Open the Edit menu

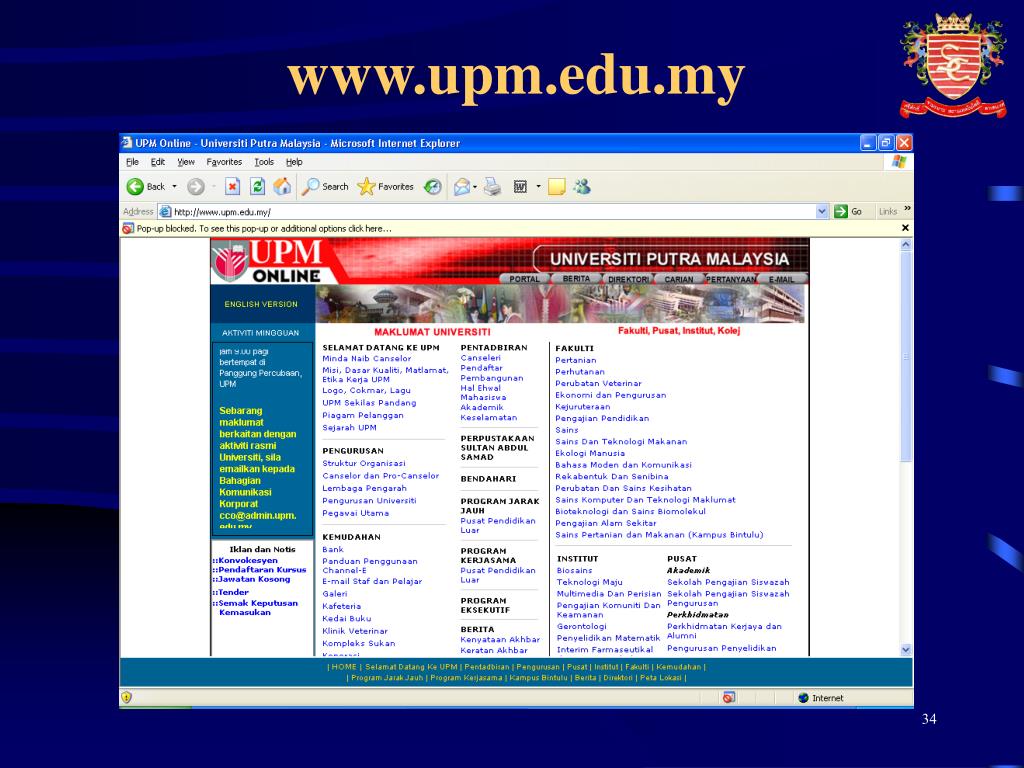[x=157, y=162]
